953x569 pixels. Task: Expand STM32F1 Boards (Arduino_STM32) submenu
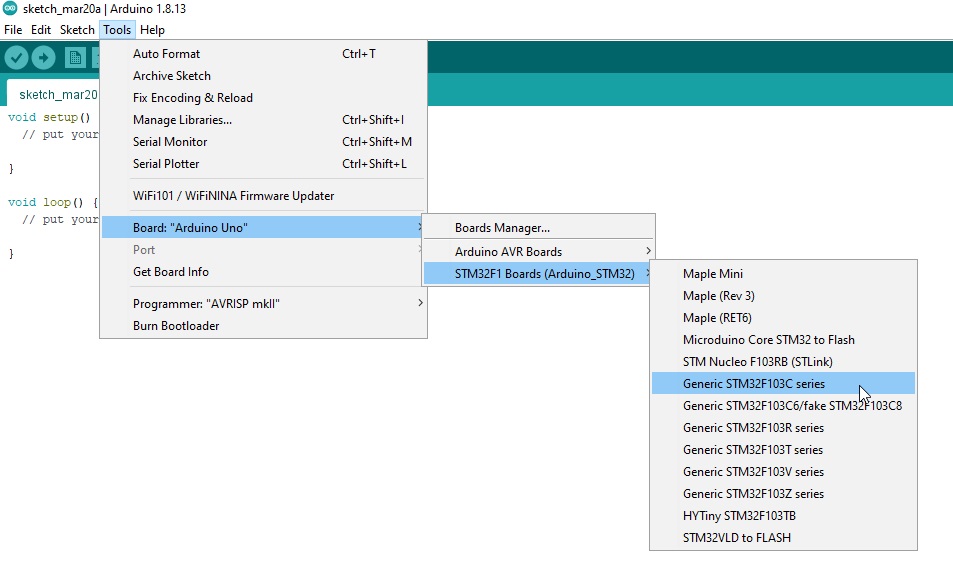click(538, 274)
